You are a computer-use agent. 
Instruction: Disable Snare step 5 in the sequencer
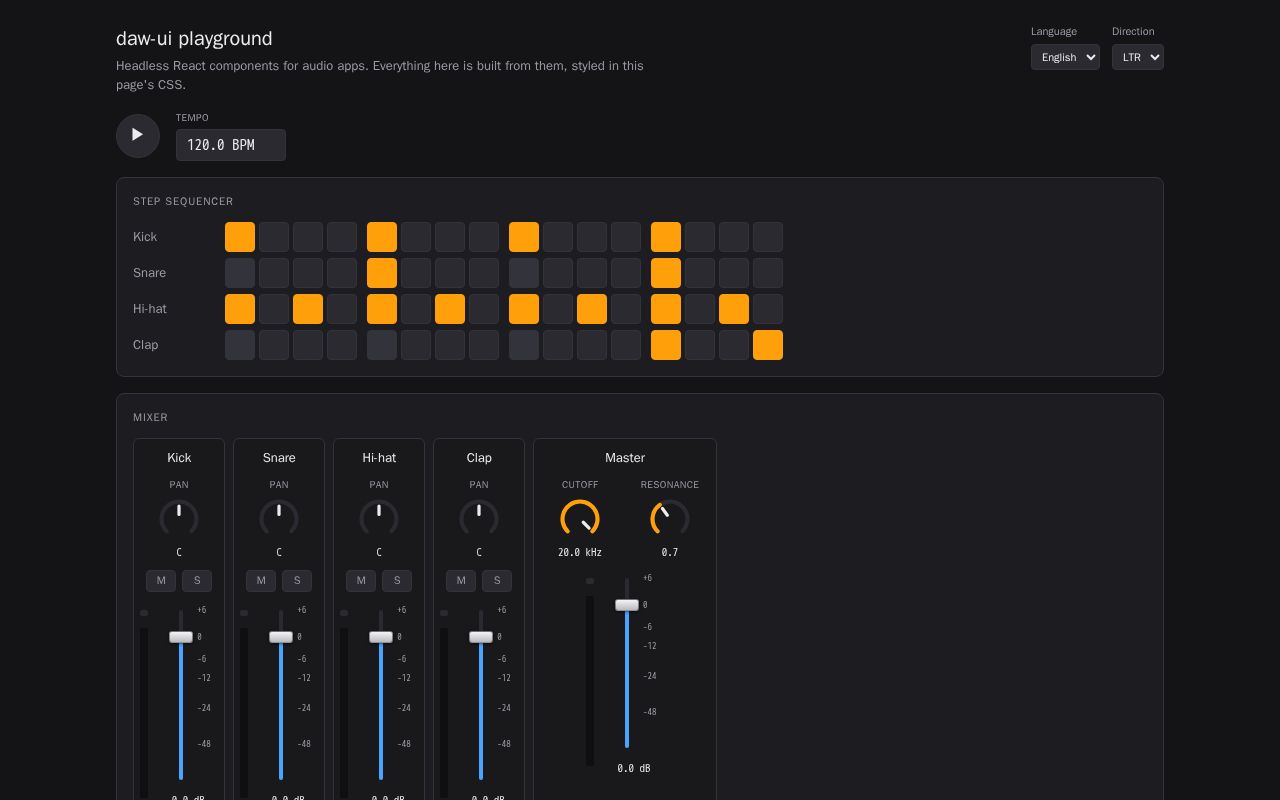[x=382, y=273]
